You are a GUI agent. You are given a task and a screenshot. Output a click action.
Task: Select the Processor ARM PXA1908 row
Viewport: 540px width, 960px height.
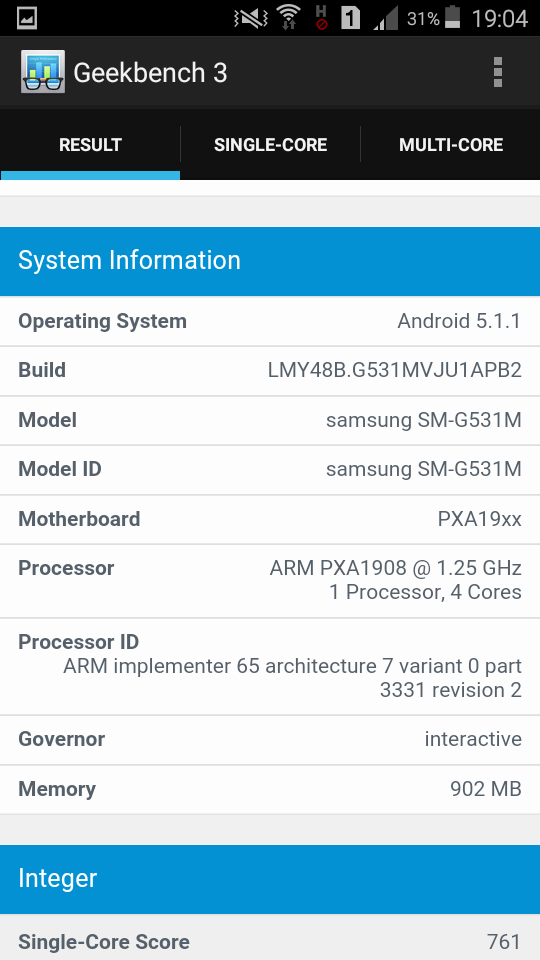coord(270,580)
